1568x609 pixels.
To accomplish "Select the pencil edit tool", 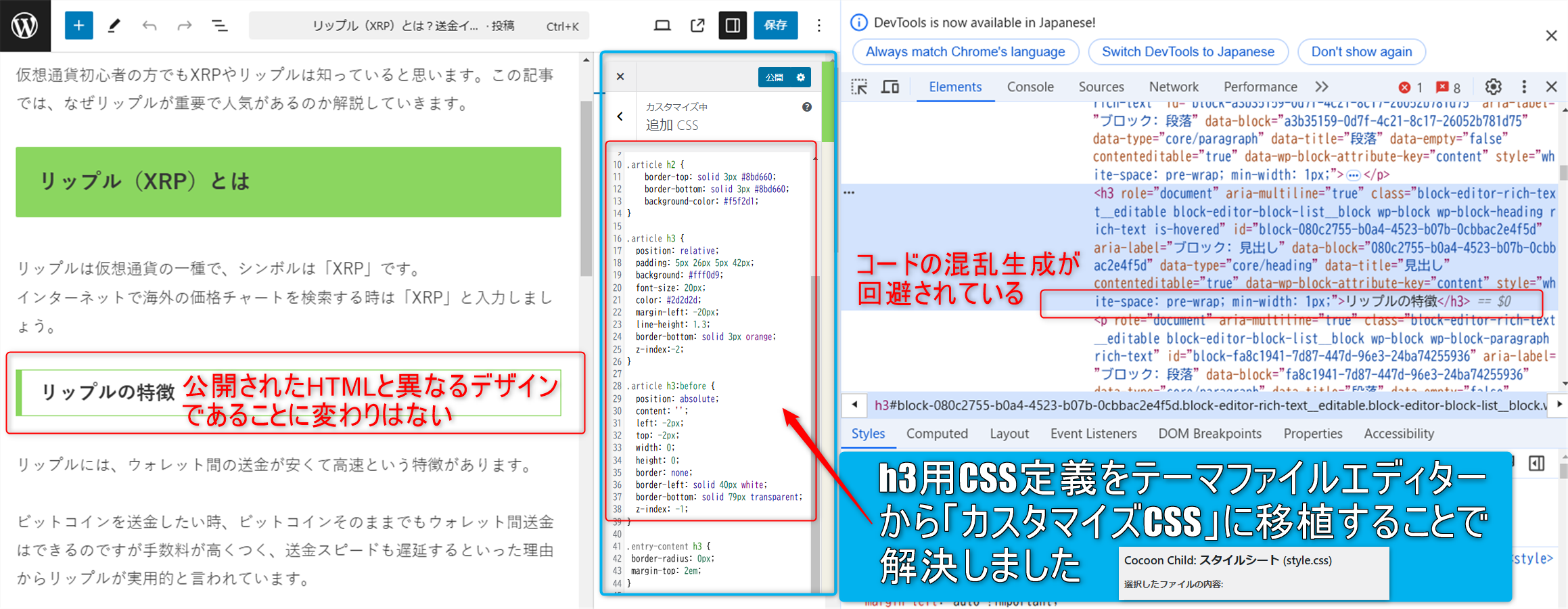I will [x=114, y=26].
